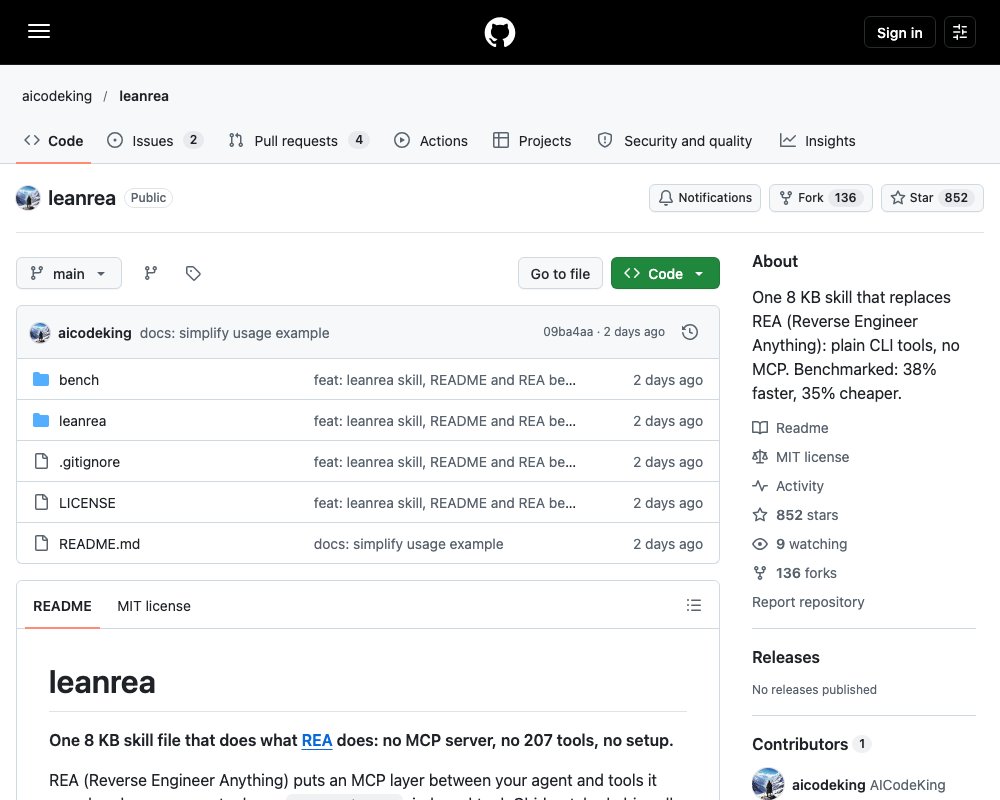Expand the main branch dropdown
The width and height of the screenshot is (1000, 800).
pos(69,274)
